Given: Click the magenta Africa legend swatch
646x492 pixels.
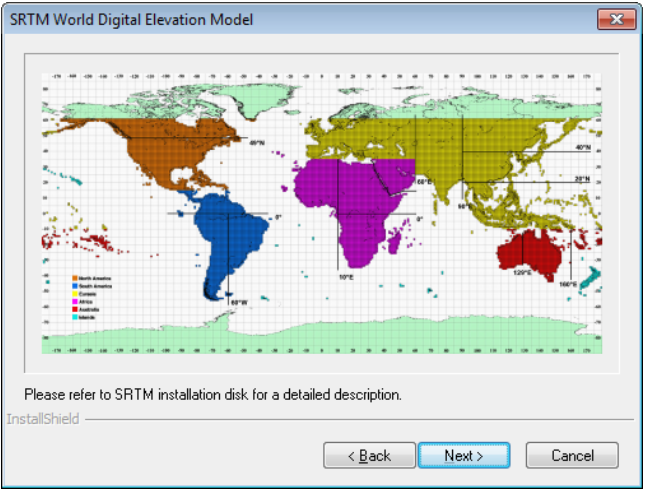Looking at the screenshot, I should [73, 299].
